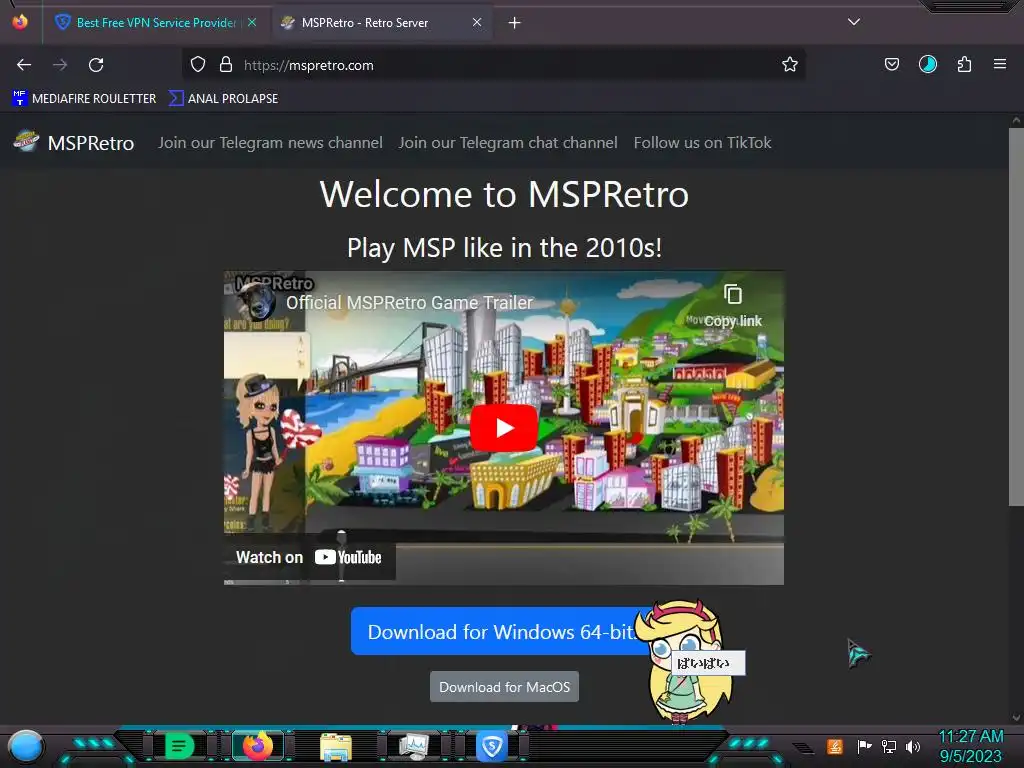
Task: Click Download for Windows 64-bit button
Action: pos(501,632)
